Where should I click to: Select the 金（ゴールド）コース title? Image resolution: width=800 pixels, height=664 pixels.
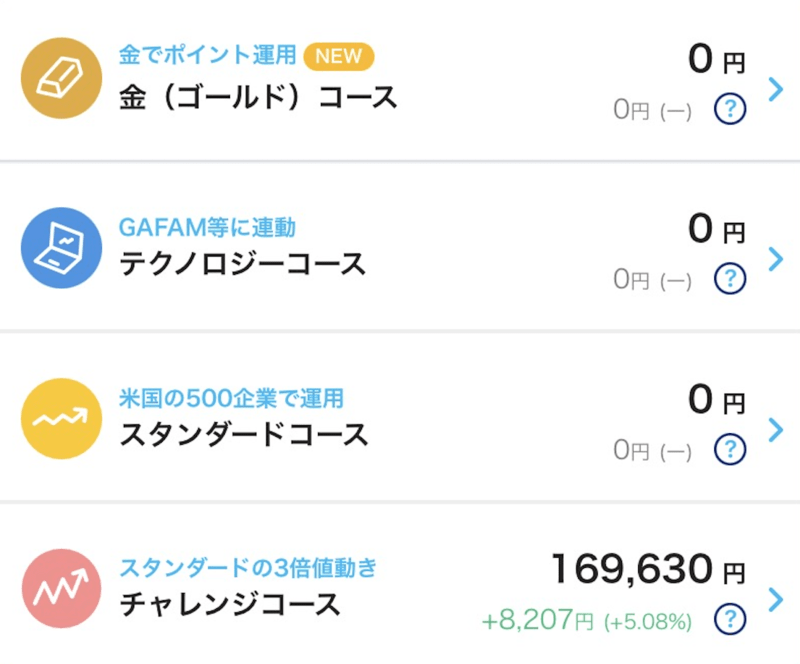(x=258, y=97)
